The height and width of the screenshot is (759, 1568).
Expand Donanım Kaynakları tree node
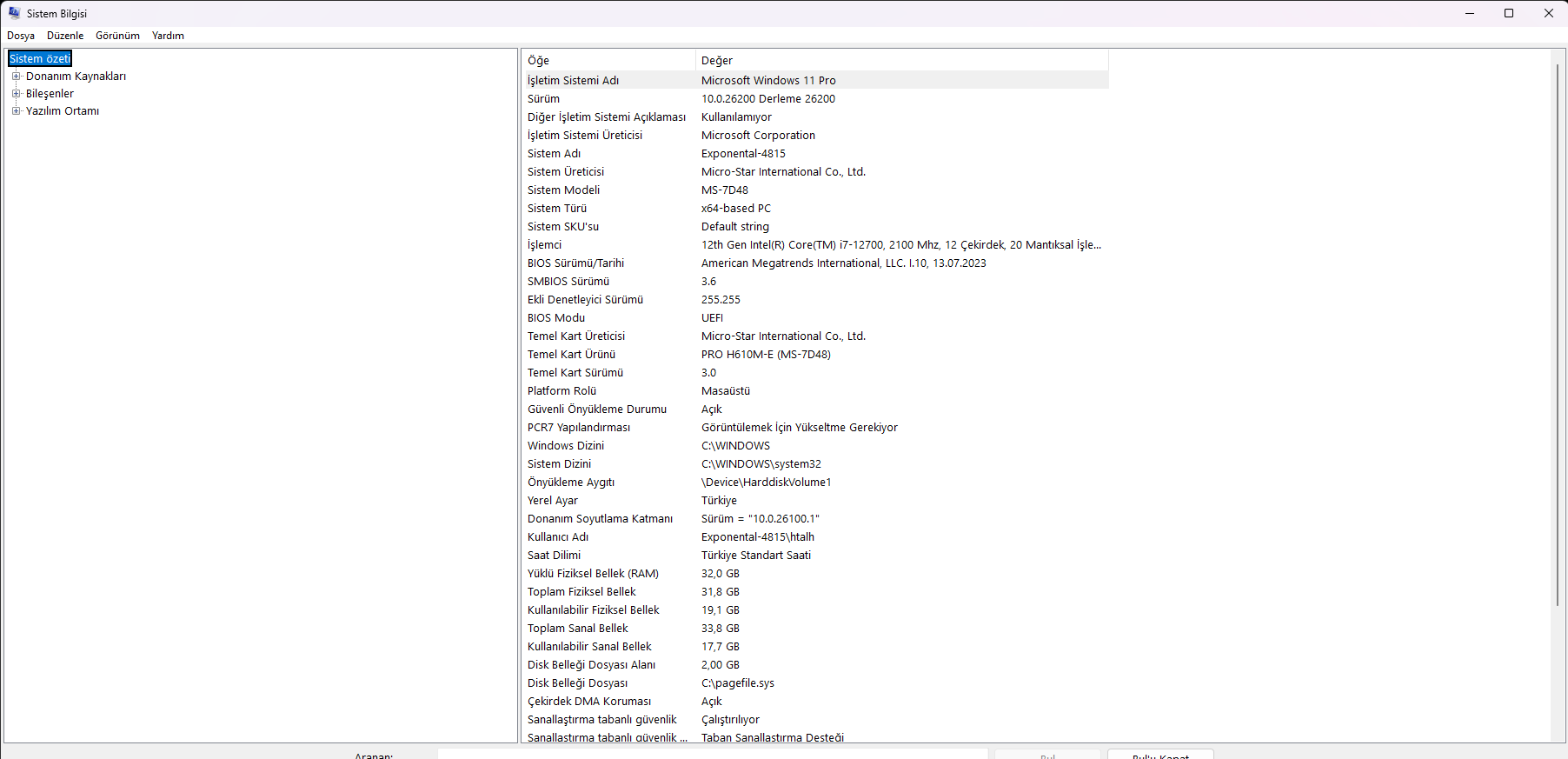(x=16, y=76)
